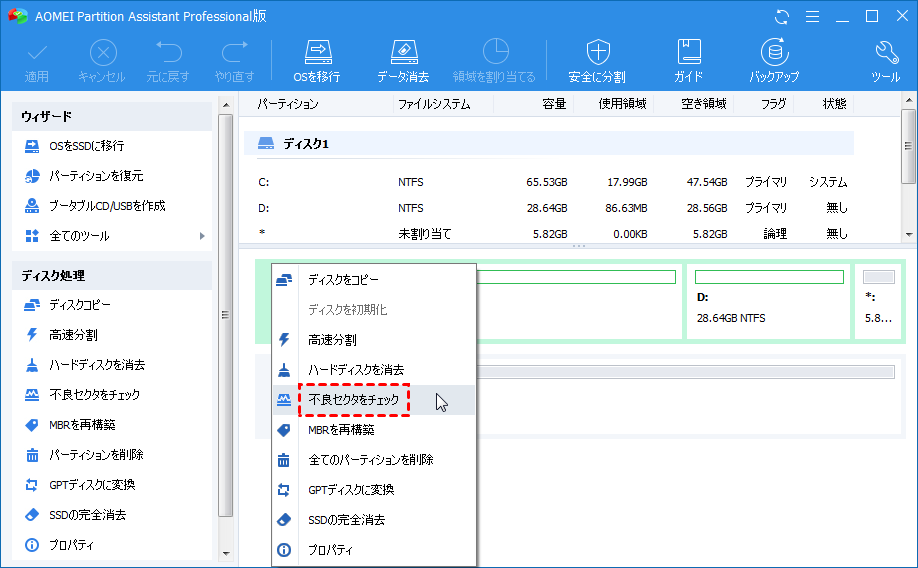The height and width of the screenshot is (568, 918).
Task: Open データ消去 in the toolbar
Action: click(x=403, y=61)
